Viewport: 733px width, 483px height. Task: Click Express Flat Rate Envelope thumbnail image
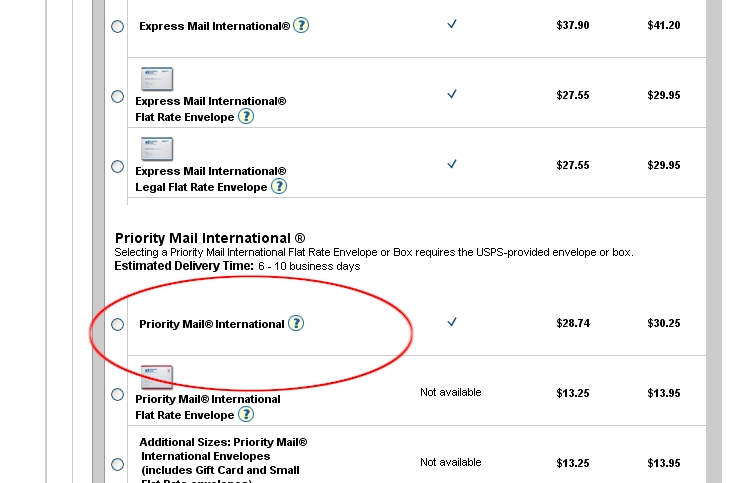pyautogui.click(x=157, y=79)
